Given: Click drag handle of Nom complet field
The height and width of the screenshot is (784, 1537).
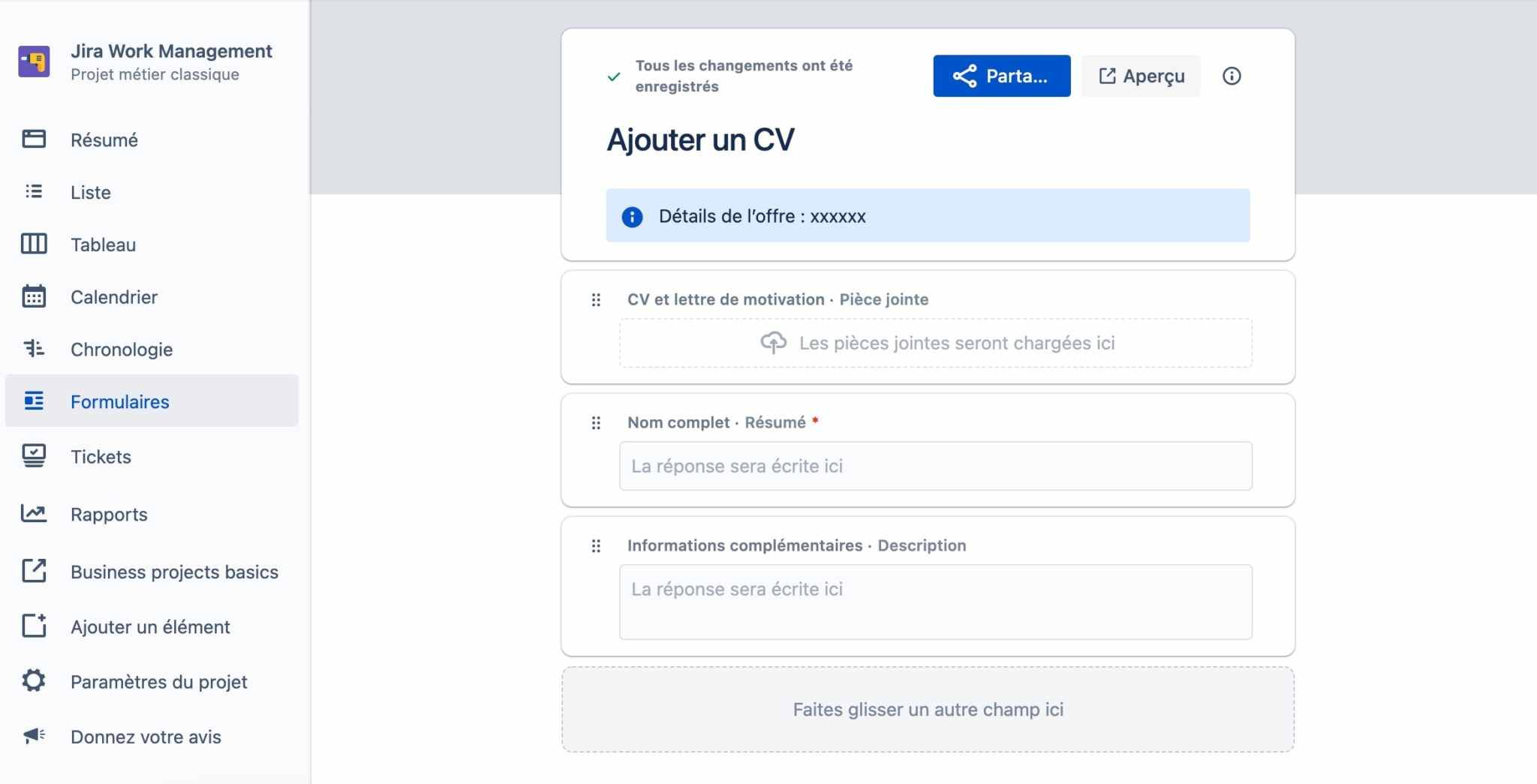Looking at the screenshot, I should 596,423.
